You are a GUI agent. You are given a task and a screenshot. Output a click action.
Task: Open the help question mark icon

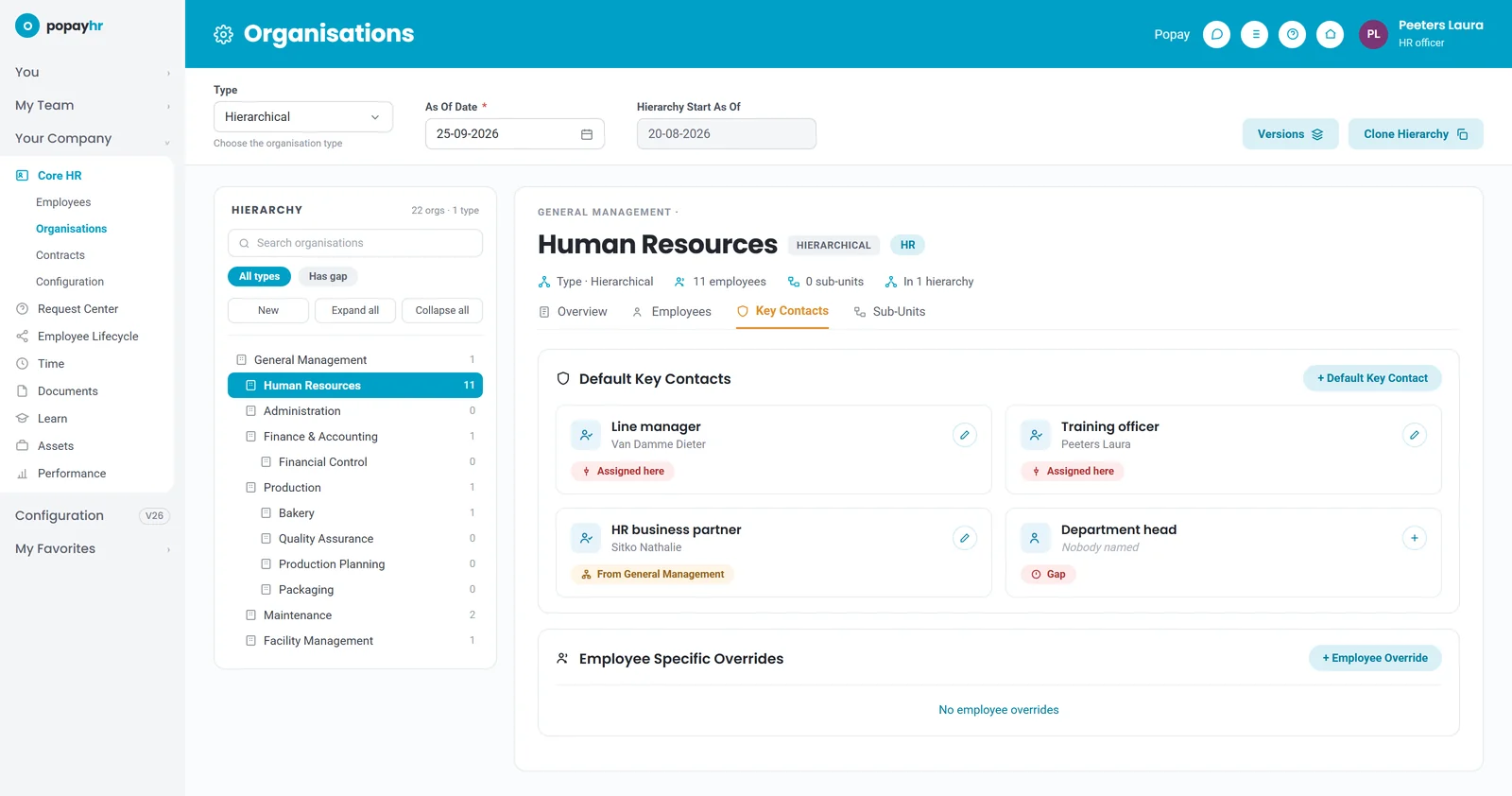tap(1292, 34)
